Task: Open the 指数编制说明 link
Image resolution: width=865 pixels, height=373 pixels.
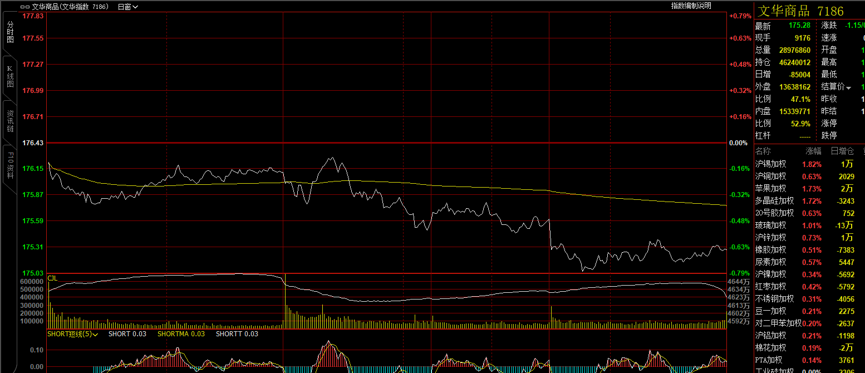Action: point(691,6)
